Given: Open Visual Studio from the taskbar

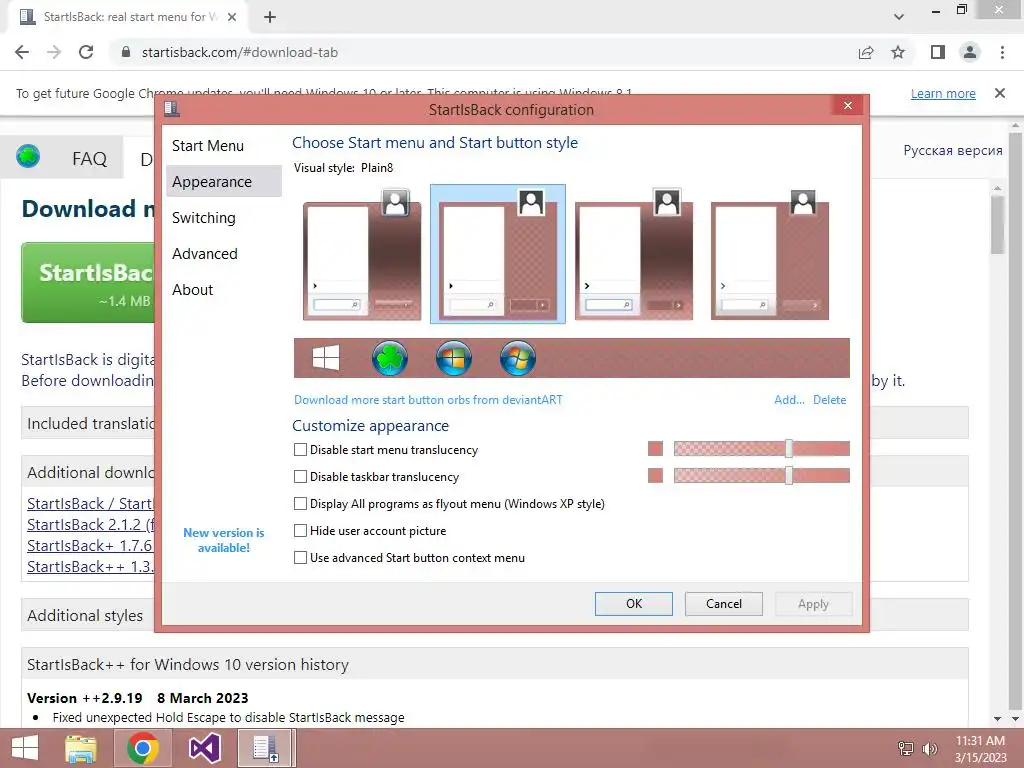Looking at the screenshot, I should (204, 748).
